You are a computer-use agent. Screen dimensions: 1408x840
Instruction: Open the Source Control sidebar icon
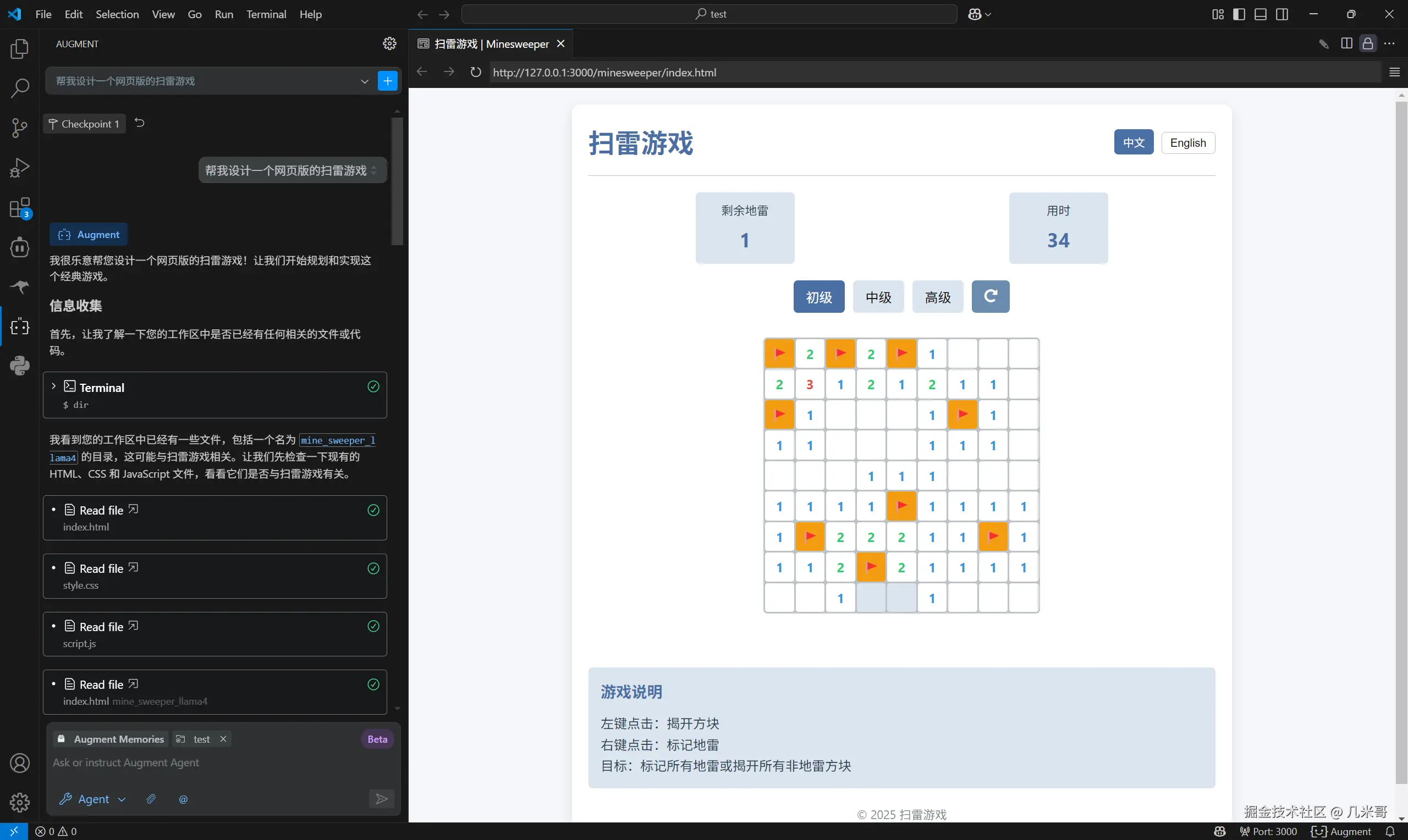[x=19, y=128]
